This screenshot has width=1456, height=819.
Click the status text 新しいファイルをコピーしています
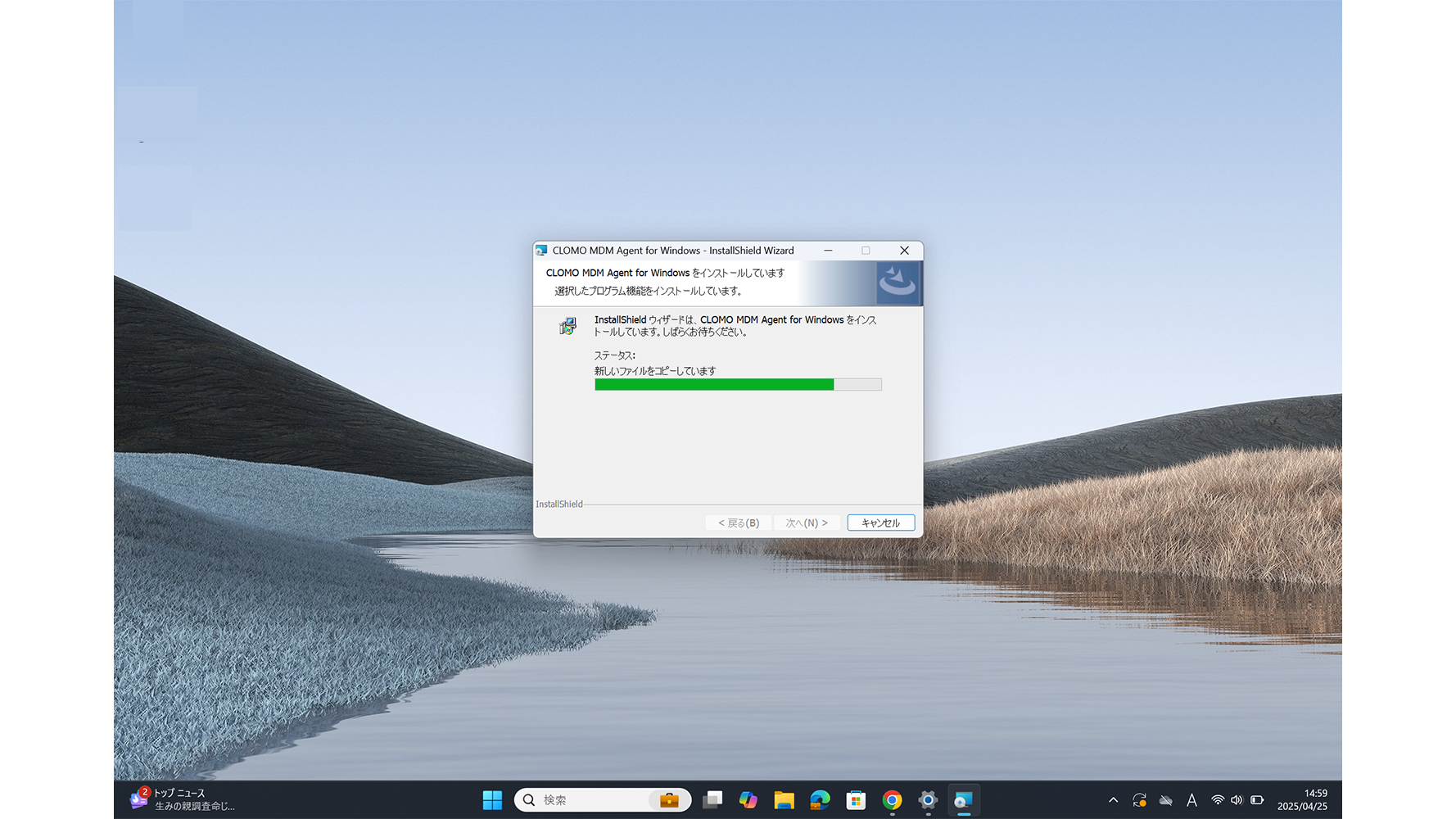[x=655, y=371]
